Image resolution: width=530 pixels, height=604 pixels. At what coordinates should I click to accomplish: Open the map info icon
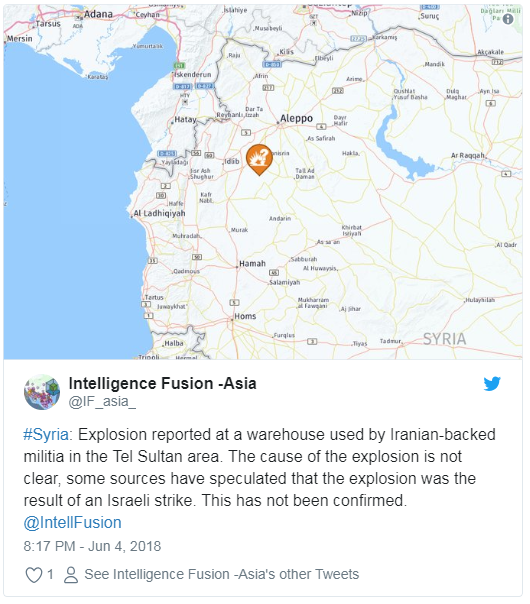point(508,19)
